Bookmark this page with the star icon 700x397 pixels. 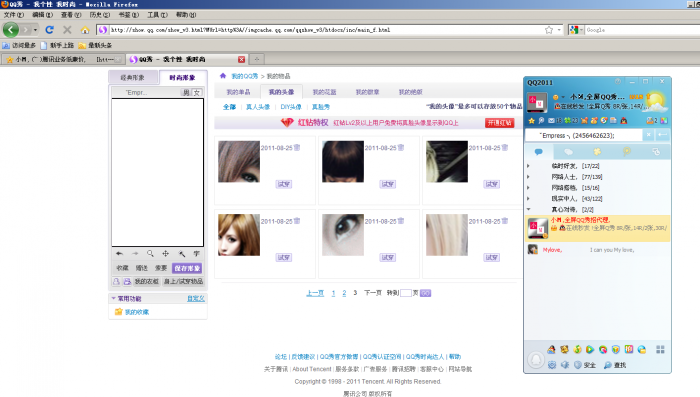549,30
